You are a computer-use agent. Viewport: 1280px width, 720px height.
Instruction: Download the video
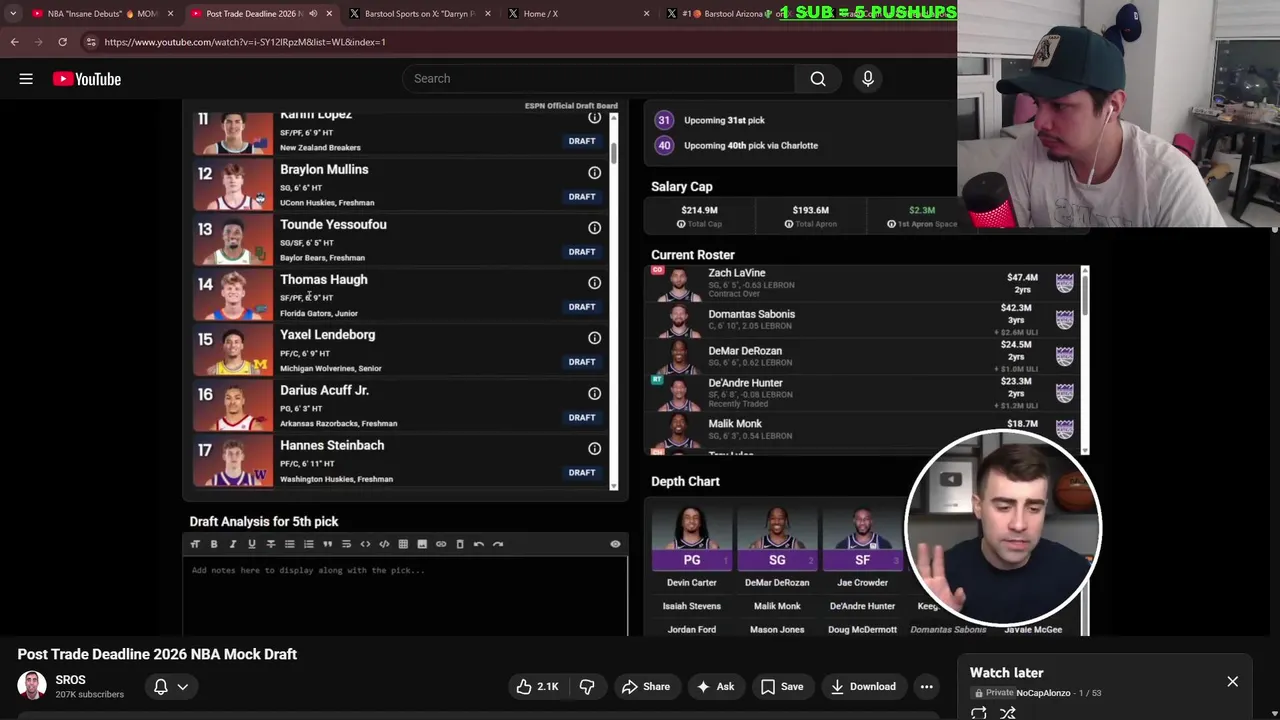tap(866, 687)
